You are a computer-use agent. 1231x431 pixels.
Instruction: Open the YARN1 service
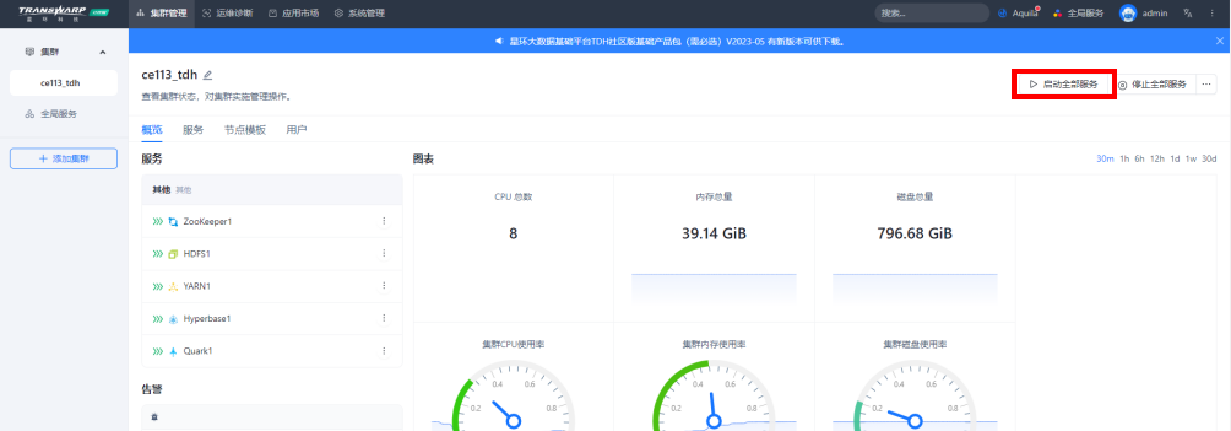click(x=198, y=286)
